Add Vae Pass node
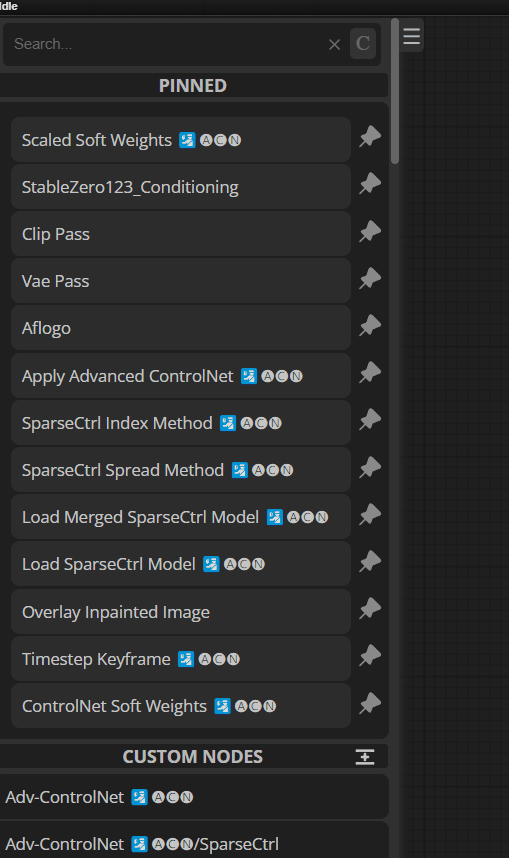This screenshot has width=509, height=858. pyautogui.click(x=181, y=281)
